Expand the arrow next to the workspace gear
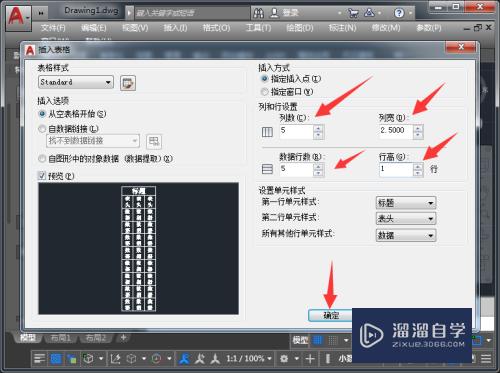This screenshot has width=500, height=373. (296, 359)
